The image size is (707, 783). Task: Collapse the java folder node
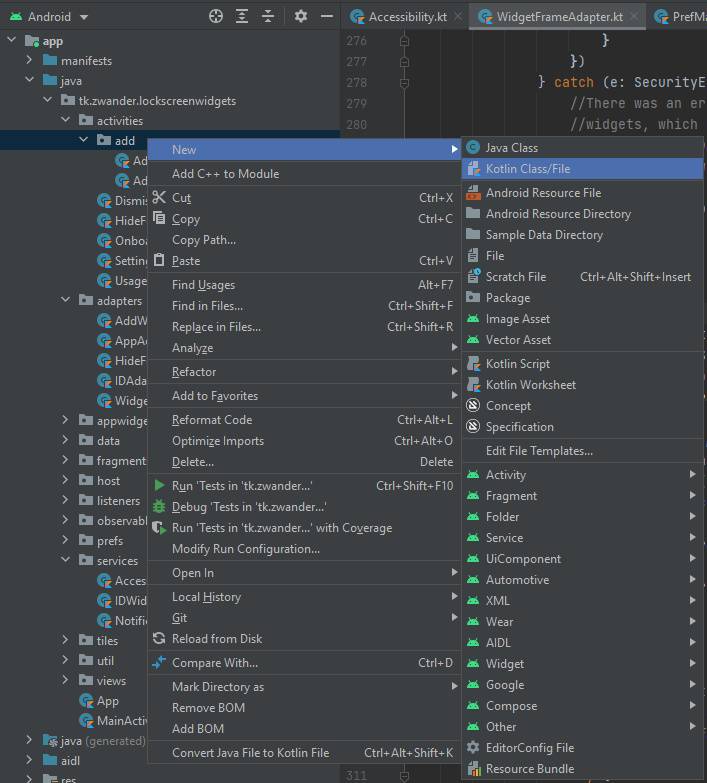coord(29,79)
